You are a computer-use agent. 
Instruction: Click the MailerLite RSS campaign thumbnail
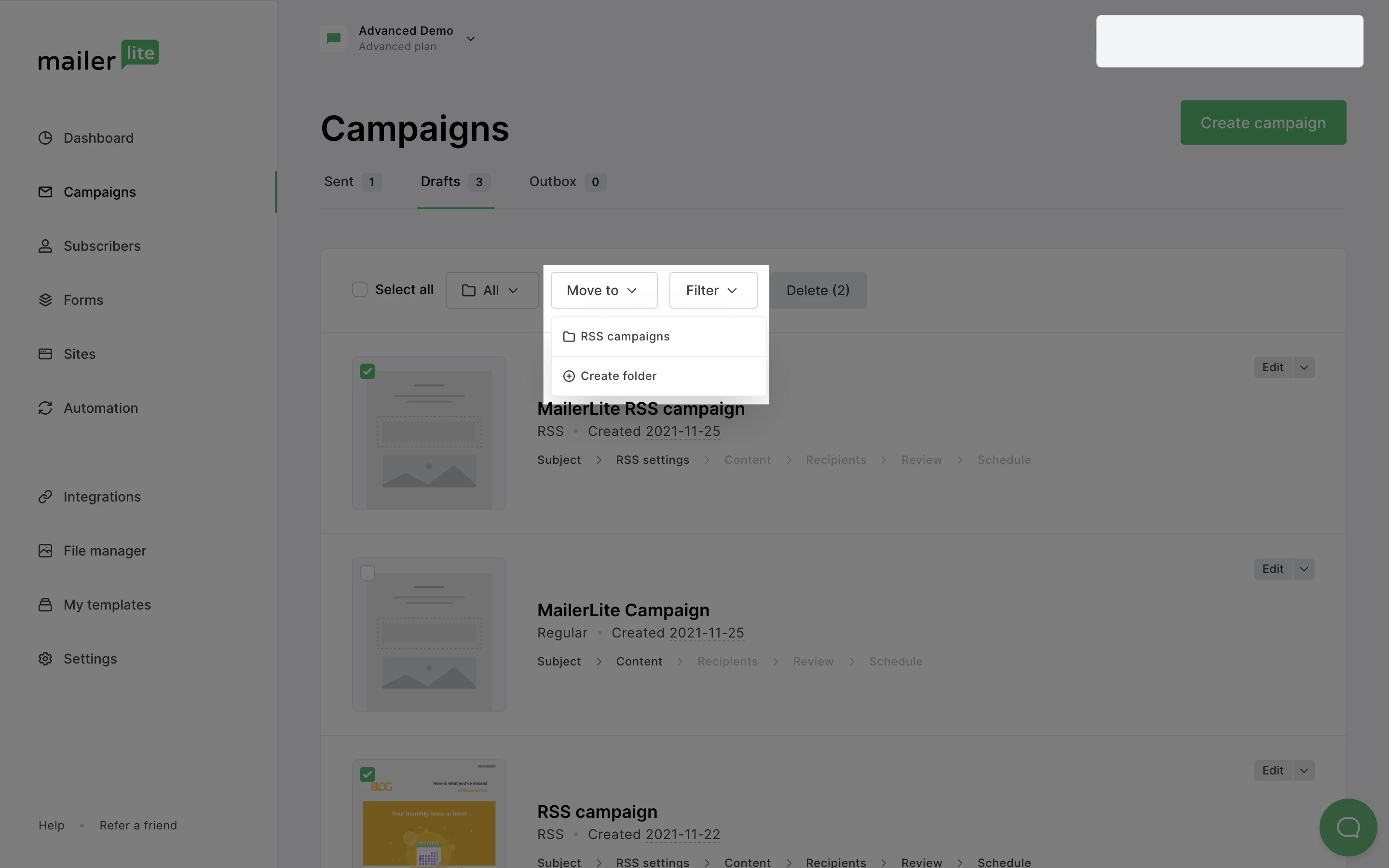tap(429, 433)
